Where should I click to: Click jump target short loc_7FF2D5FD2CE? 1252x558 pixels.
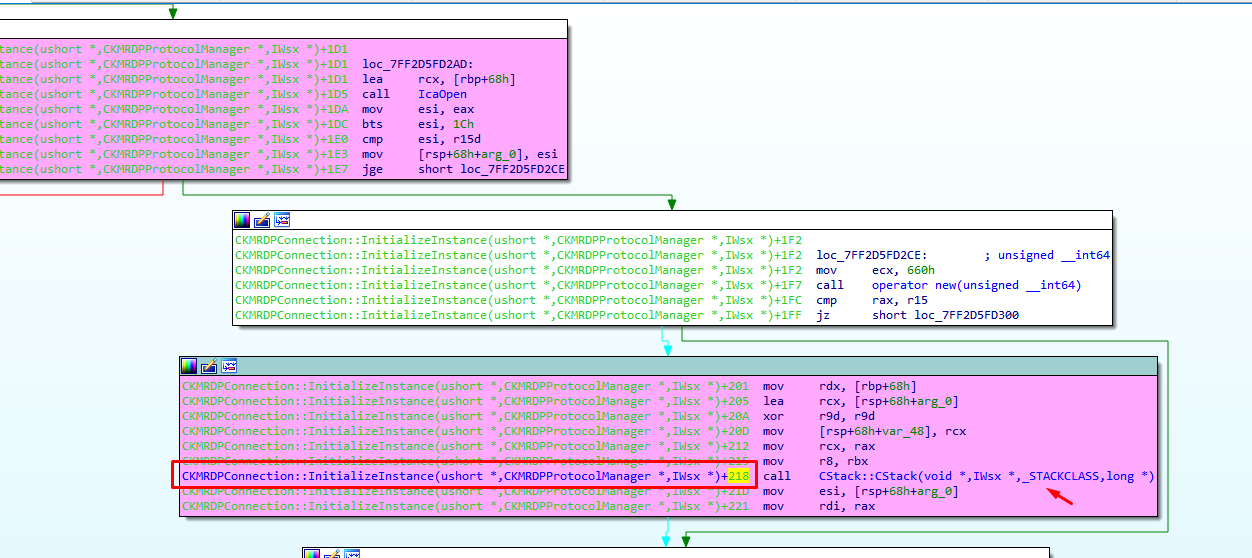click(491, 169)
